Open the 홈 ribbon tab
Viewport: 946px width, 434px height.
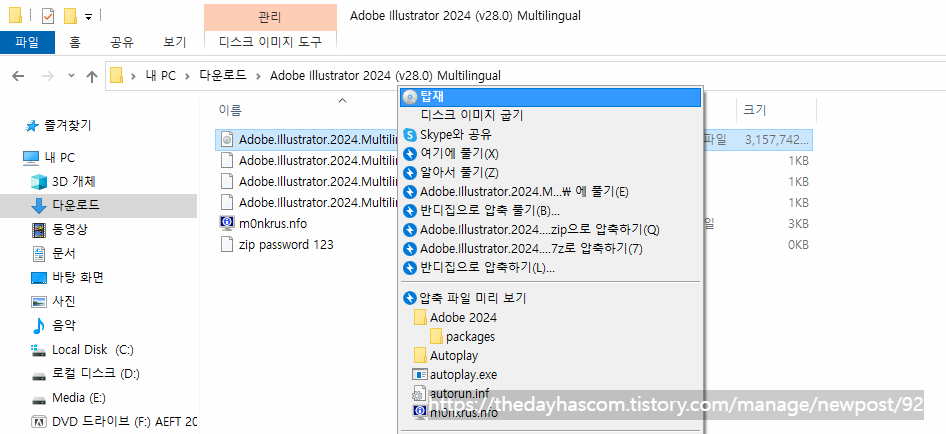(x=75, y=42)
